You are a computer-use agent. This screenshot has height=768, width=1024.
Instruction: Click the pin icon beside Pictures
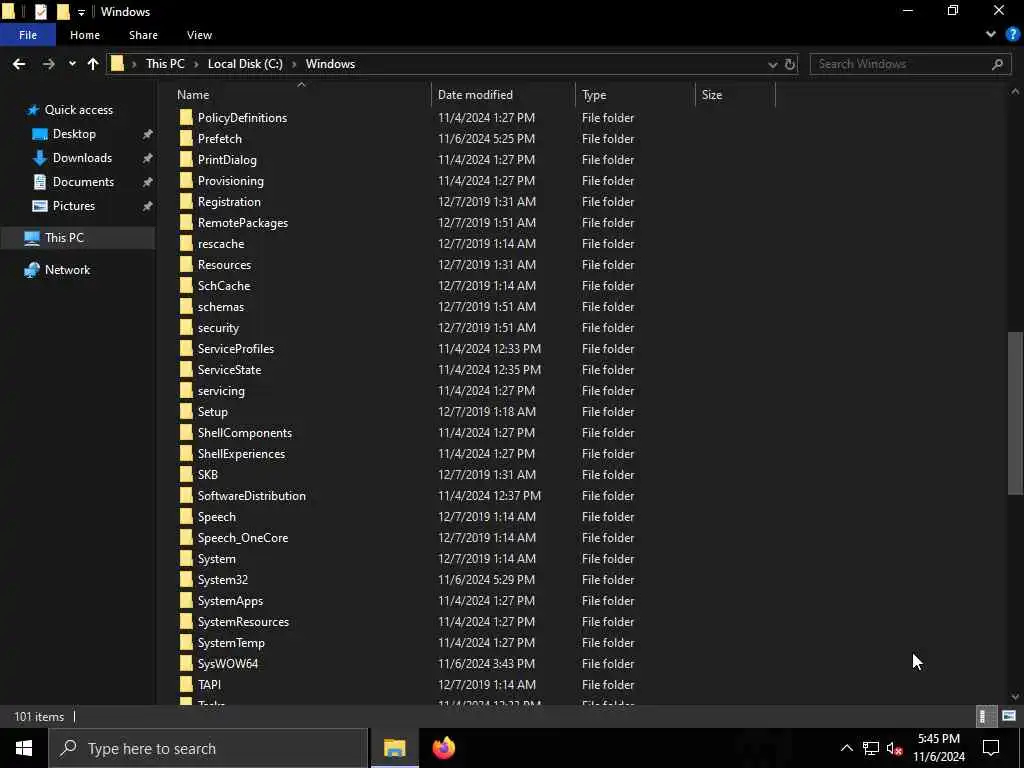[148, 206]
